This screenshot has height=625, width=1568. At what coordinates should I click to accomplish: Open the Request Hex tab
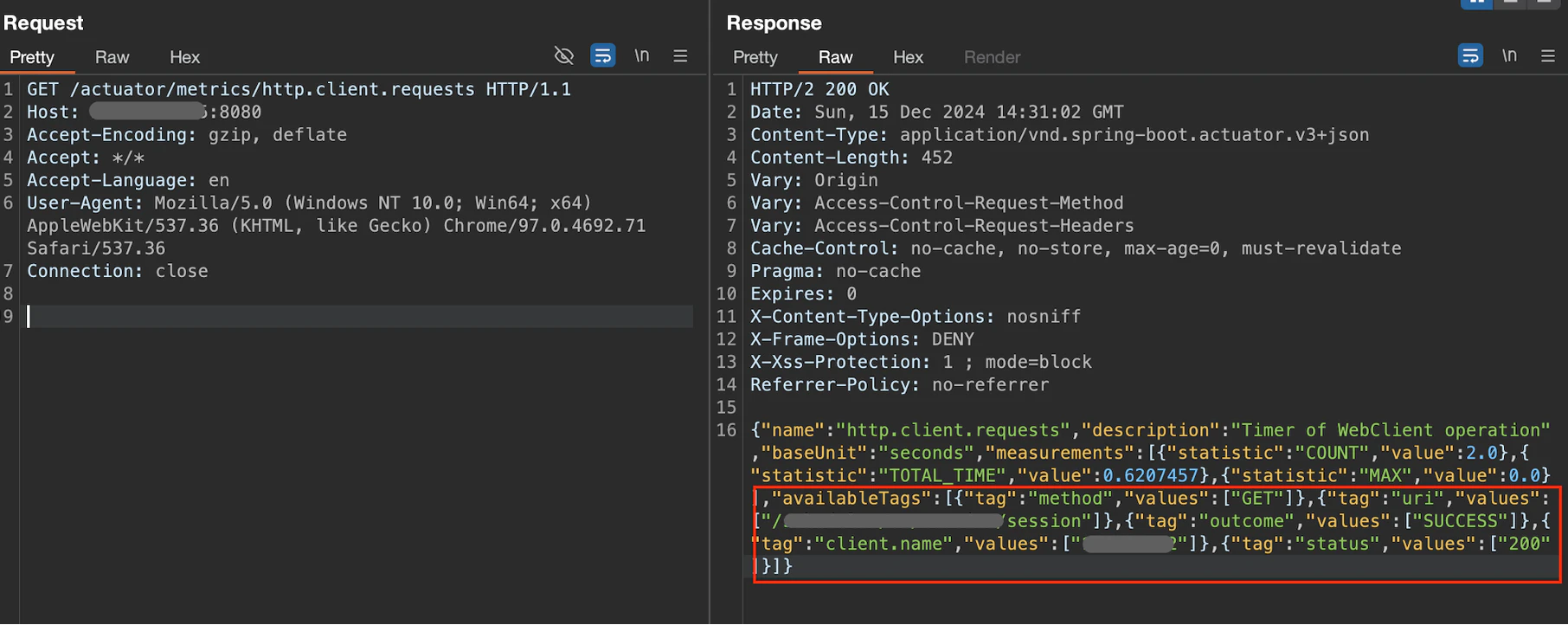tap(184, 57)
